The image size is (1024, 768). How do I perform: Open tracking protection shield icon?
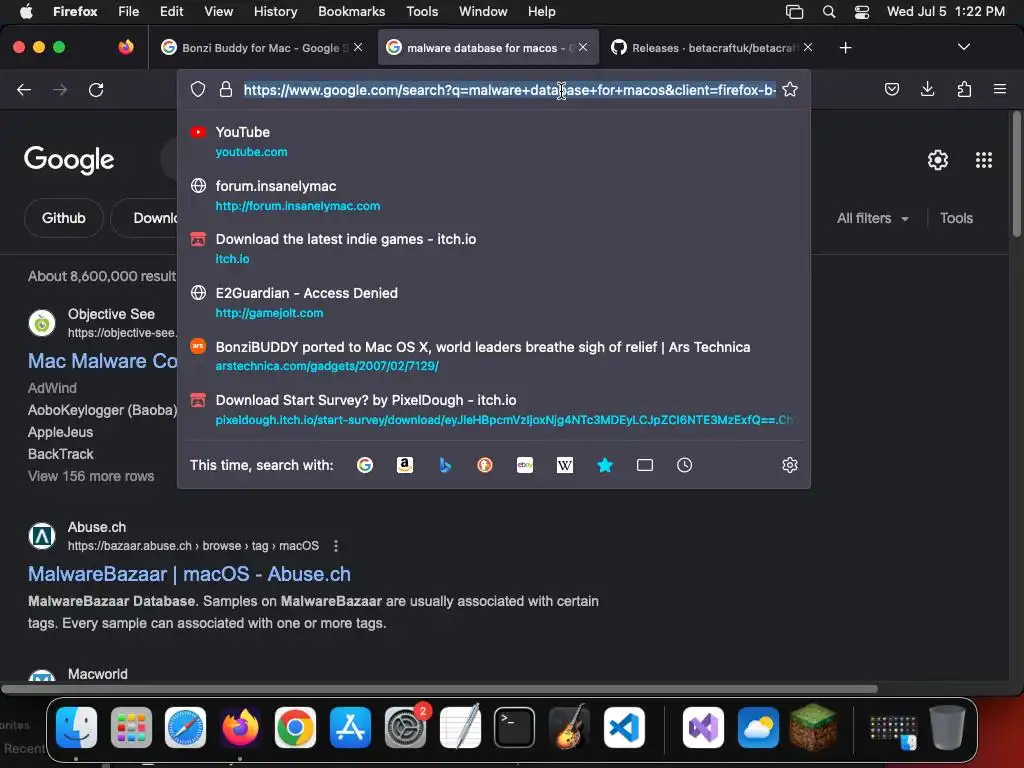pos(198,89)
